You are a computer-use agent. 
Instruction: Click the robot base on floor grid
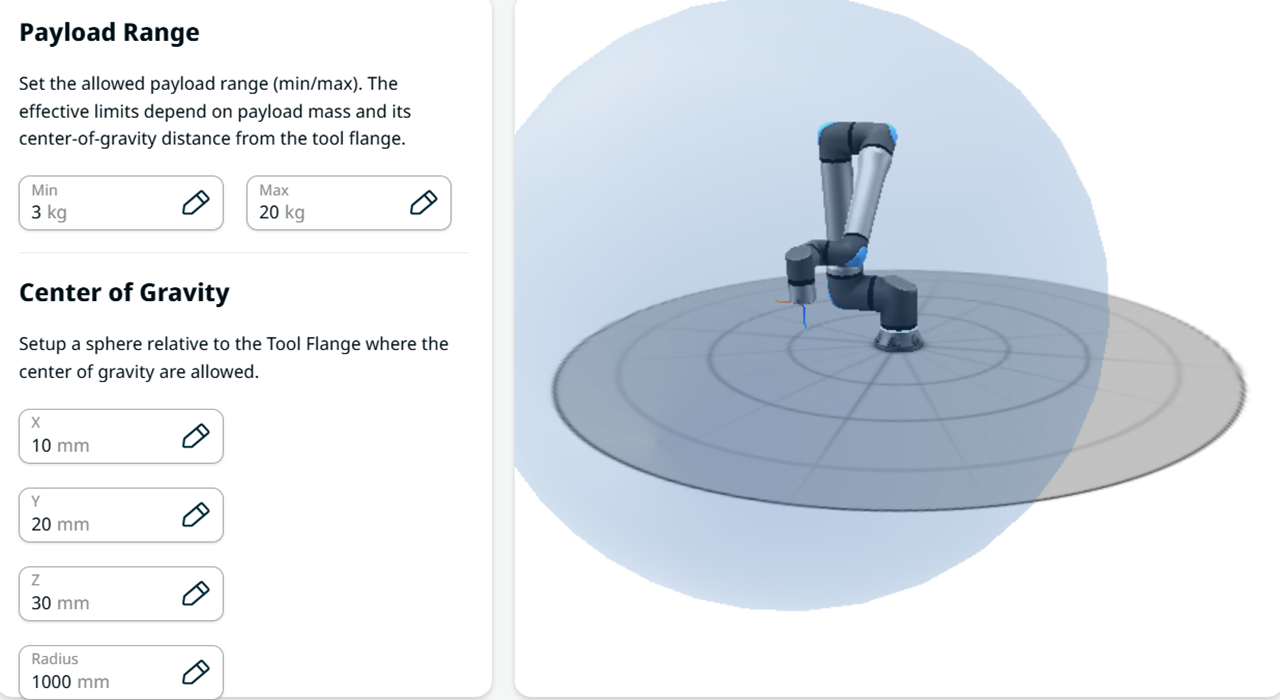click(896, 340)
